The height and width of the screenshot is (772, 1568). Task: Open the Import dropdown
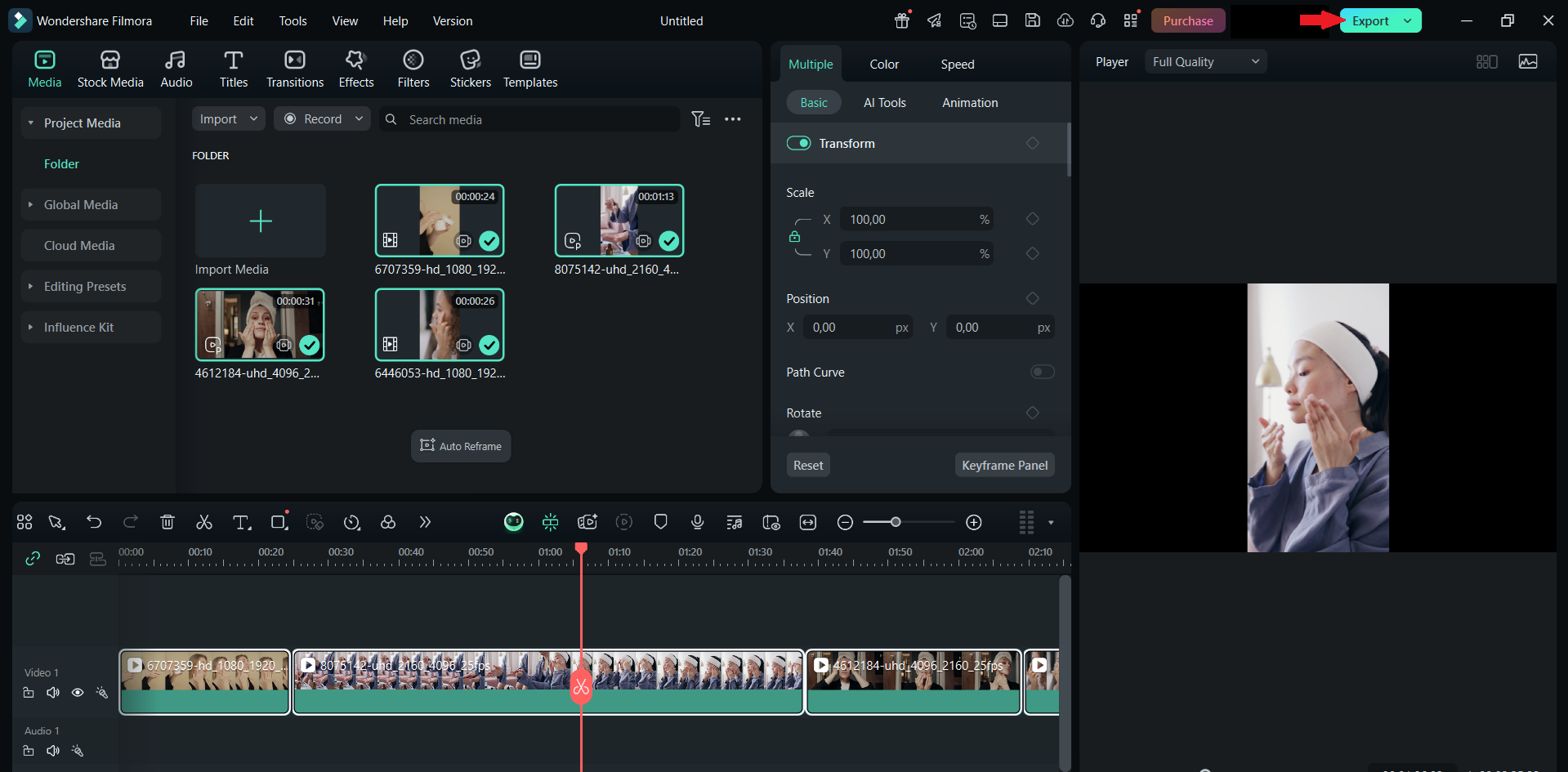[x=229, y=119]
